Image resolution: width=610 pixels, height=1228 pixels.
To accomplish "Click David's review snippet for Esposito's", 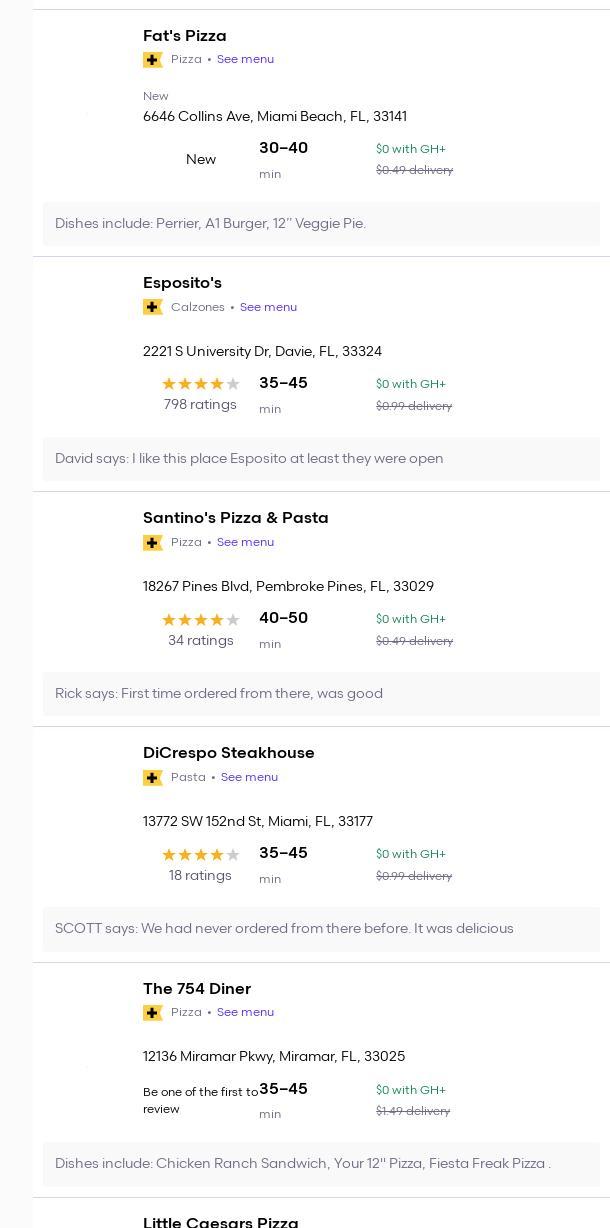I will 249,459.
